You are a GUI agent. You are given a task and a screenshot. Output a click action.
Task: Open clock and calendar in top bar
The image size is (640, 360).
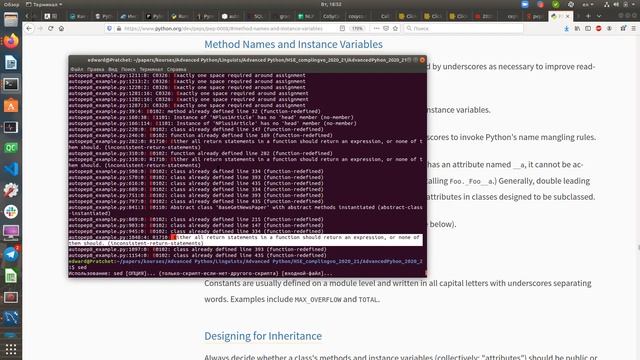click(x=331, y=4)
